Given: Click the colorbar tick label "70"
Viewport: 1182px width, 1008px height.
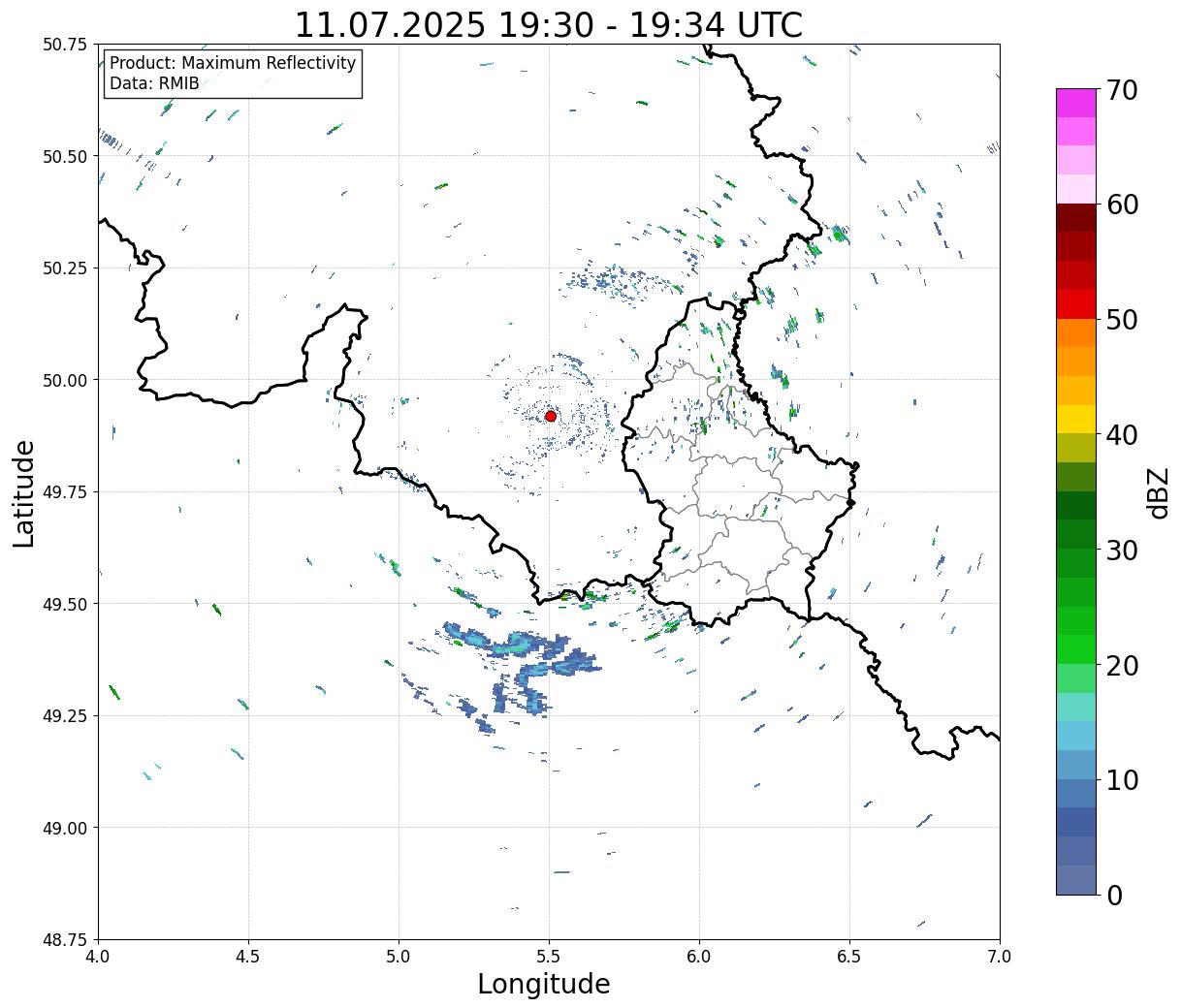Looking at the screenshot, I should coord(1122,90).
